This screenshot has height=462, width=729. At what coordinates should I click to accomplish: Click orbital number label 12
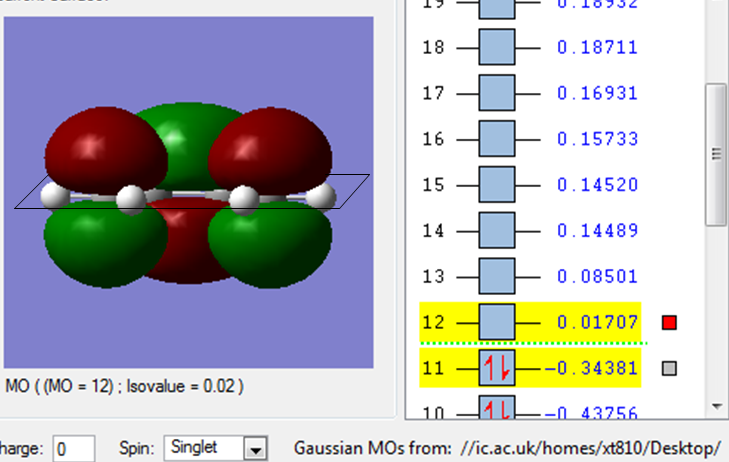[433, 323]
